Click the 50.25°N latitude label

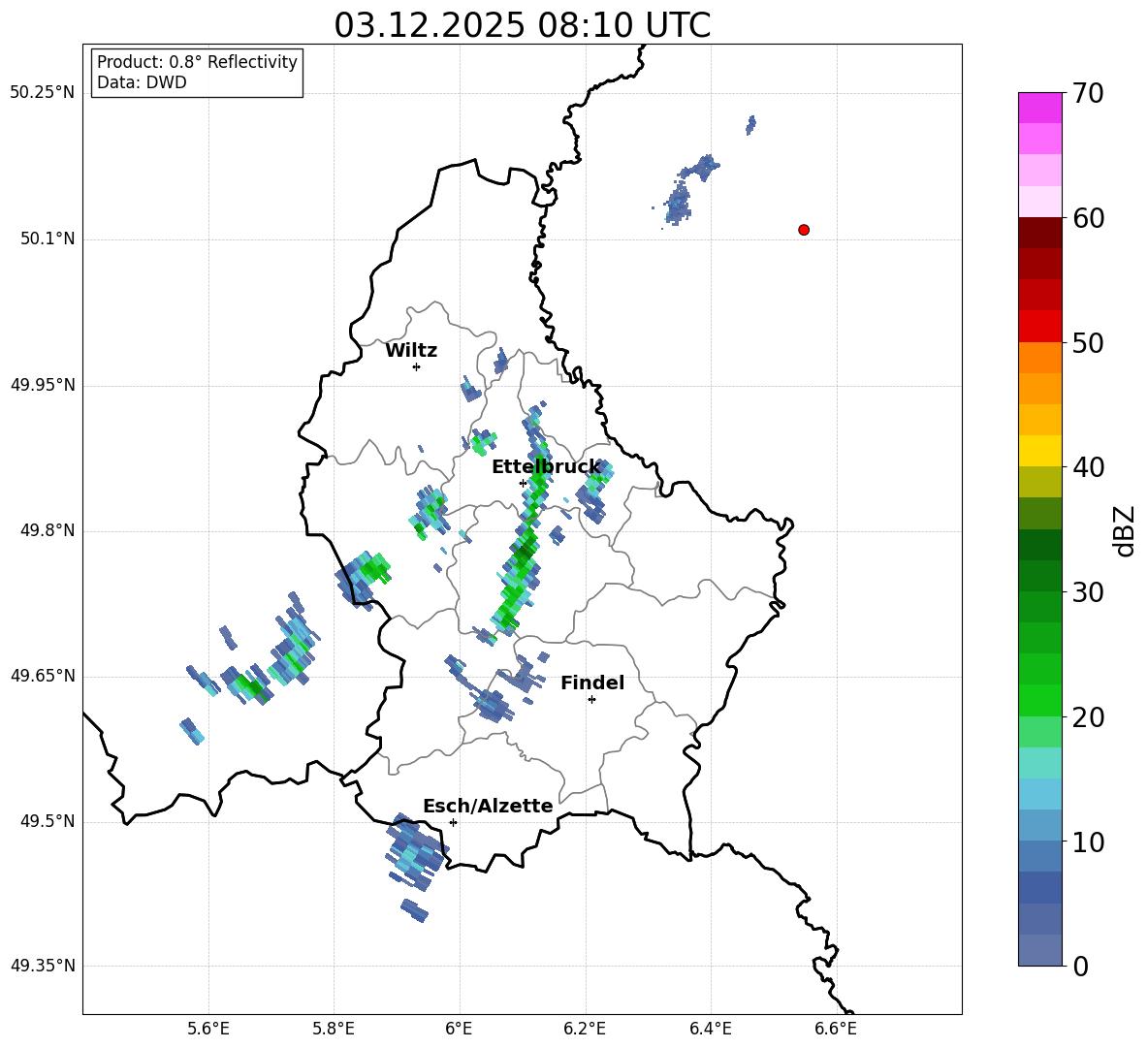click(42, 93)
